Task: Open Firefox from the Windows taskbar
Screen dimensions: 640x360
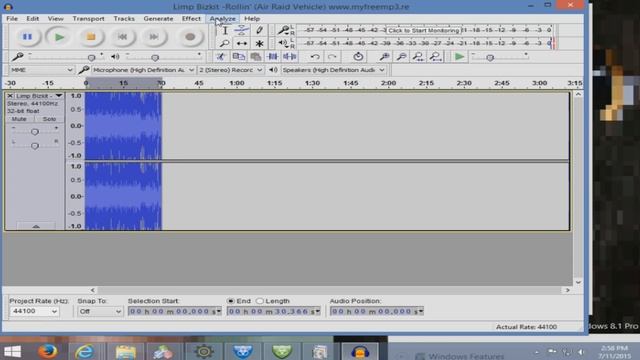Action: tap(47, 351)
